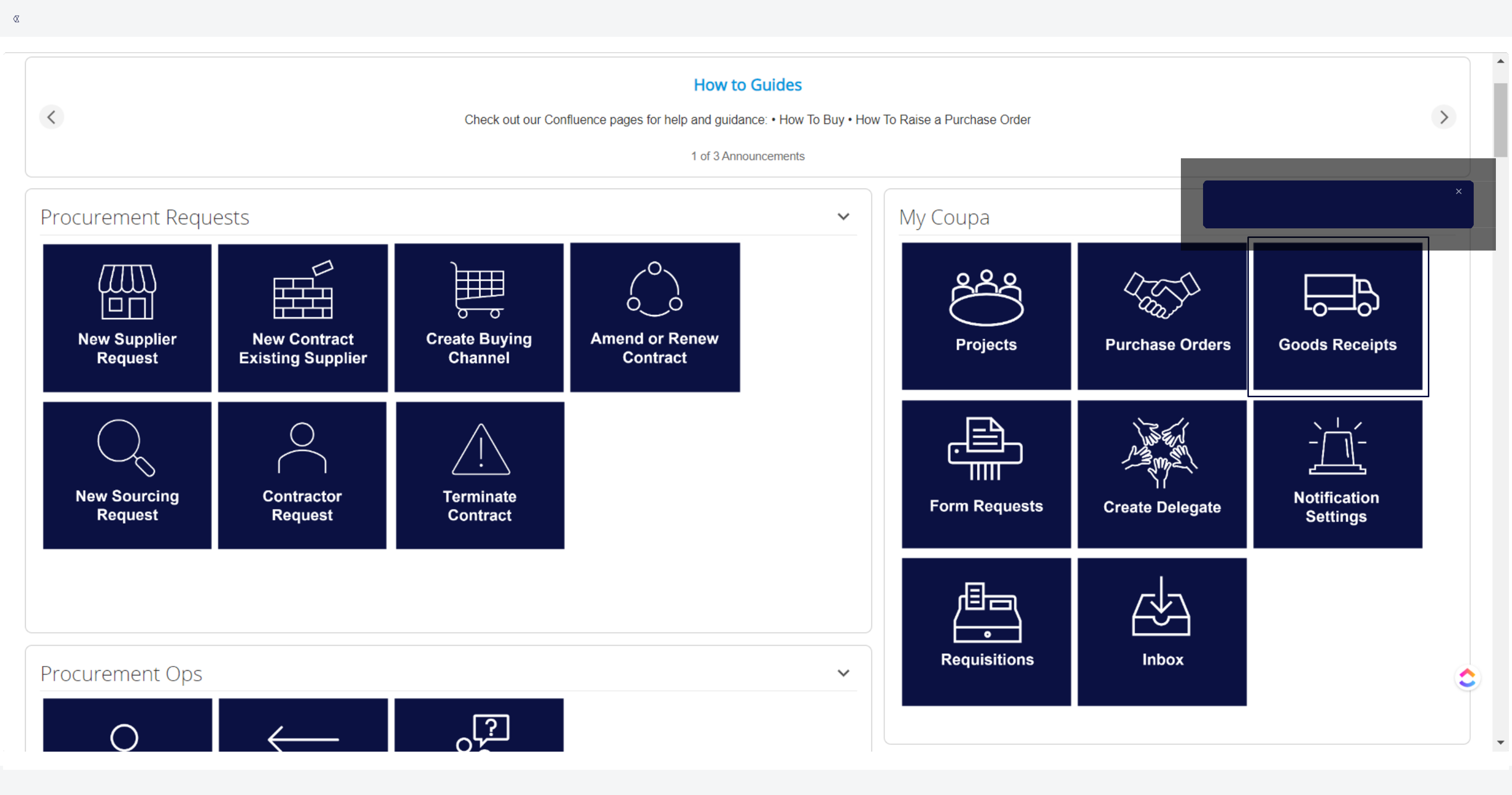Click the page scrollbar down arrow
Screen dimensions: 1512x795
1501,743
